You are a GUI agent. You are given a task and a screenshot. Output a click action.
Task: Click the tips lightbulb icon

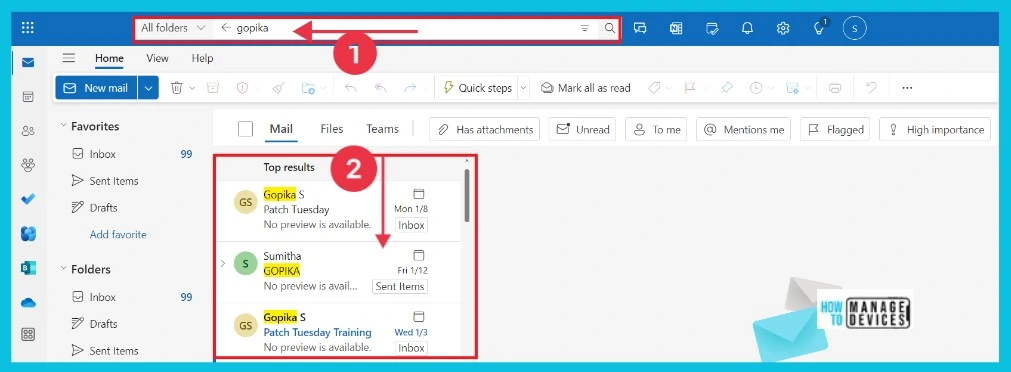[x=819, y=28]
